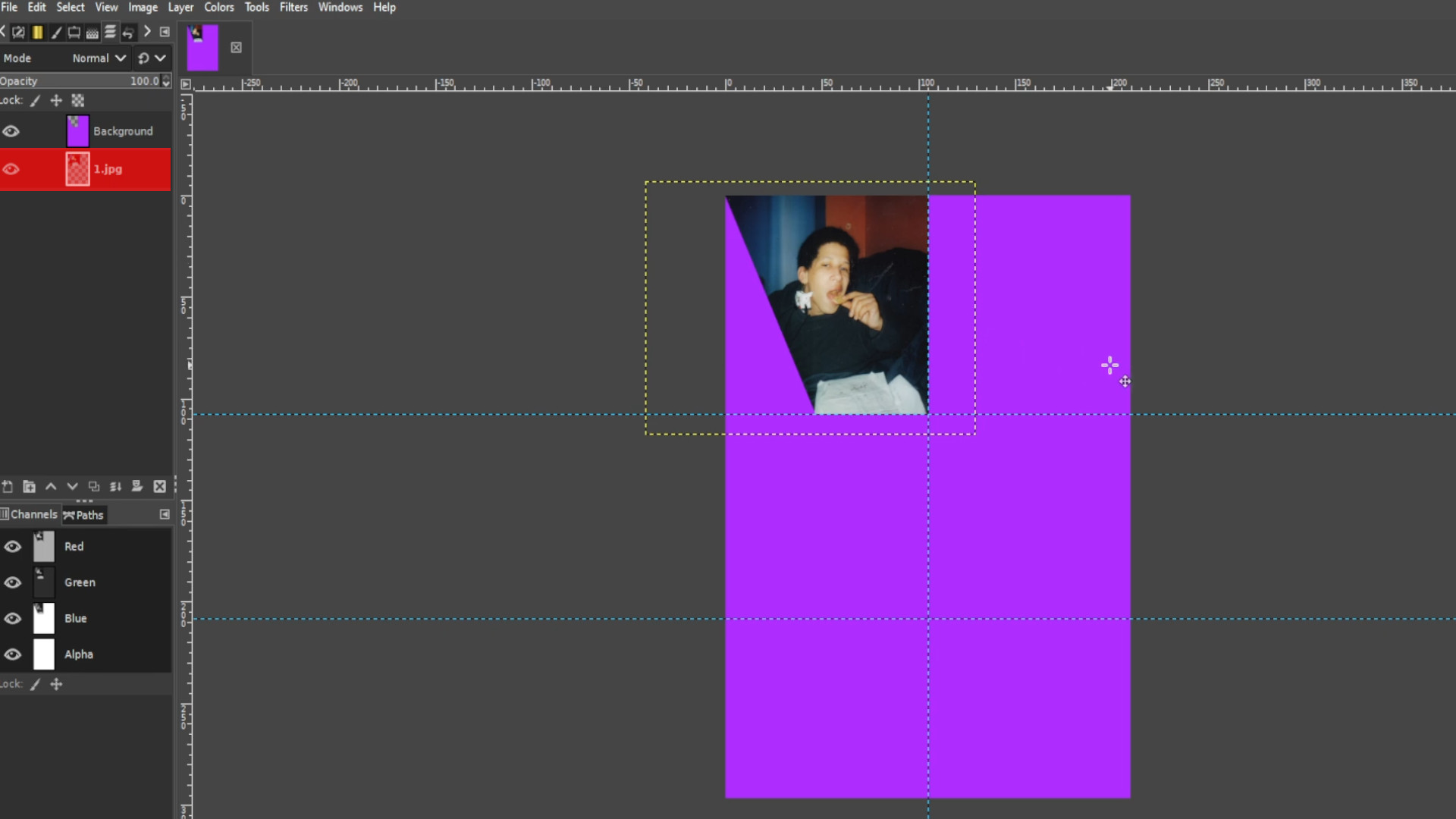
Task: Toggle visibility of the Alpha channel
Action: tap(12, 654)
